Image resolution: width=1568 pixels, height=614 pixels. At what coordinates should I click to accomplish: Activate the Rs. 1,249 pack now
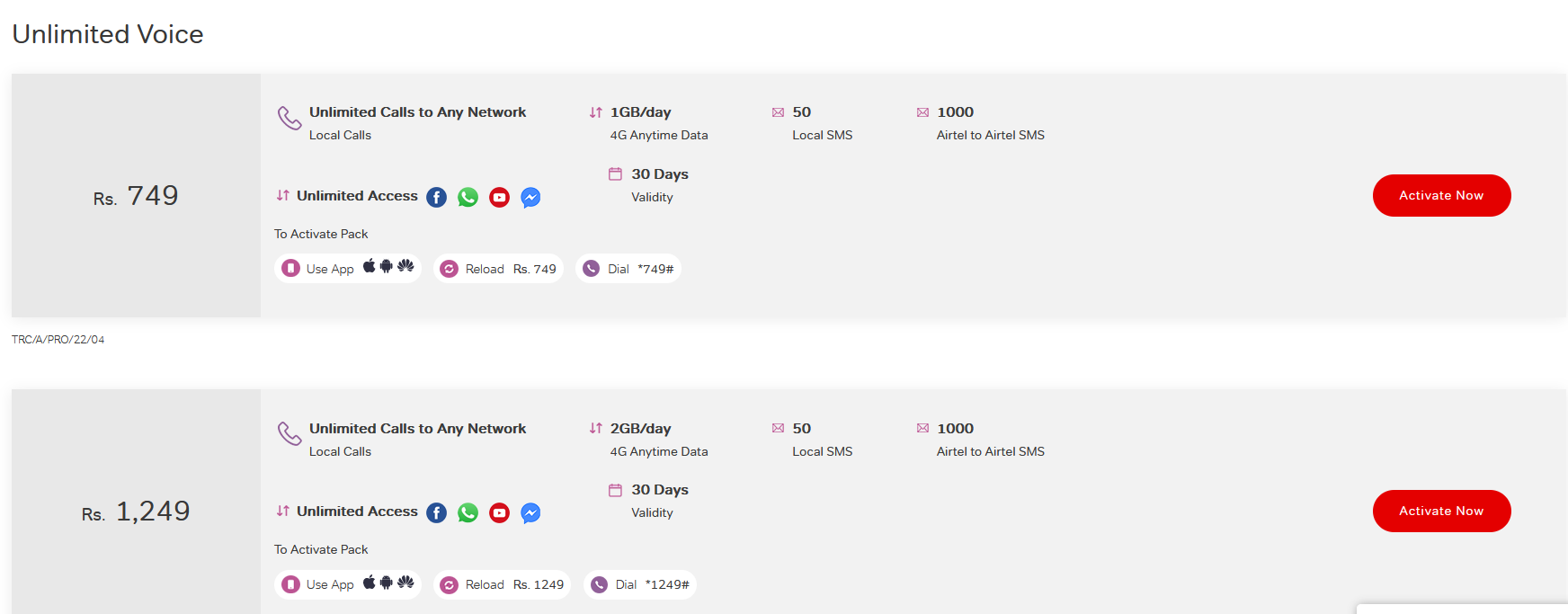(x=1441, y=511)
